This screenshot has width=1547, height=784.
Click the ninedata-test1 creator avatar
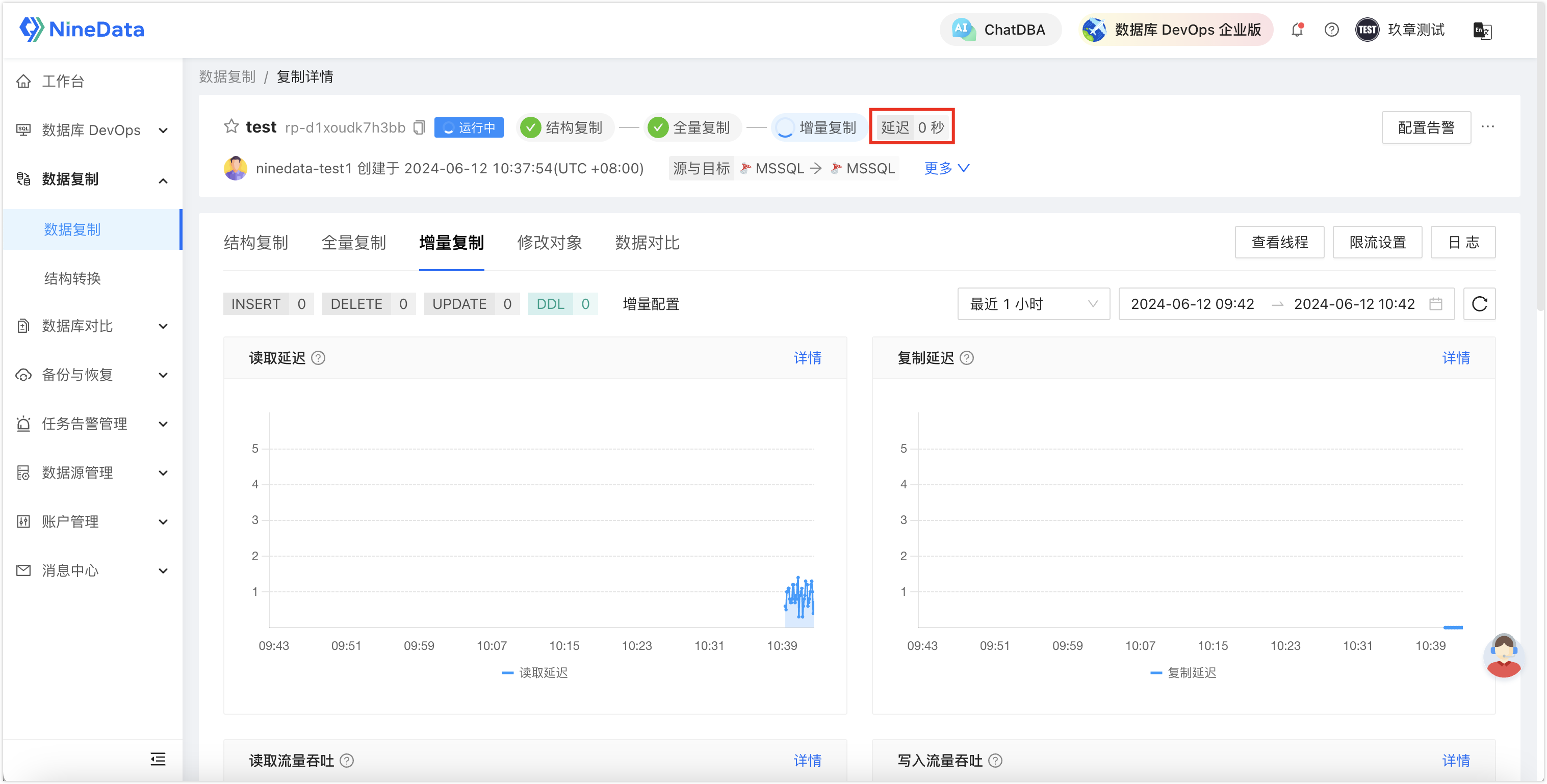235,168
